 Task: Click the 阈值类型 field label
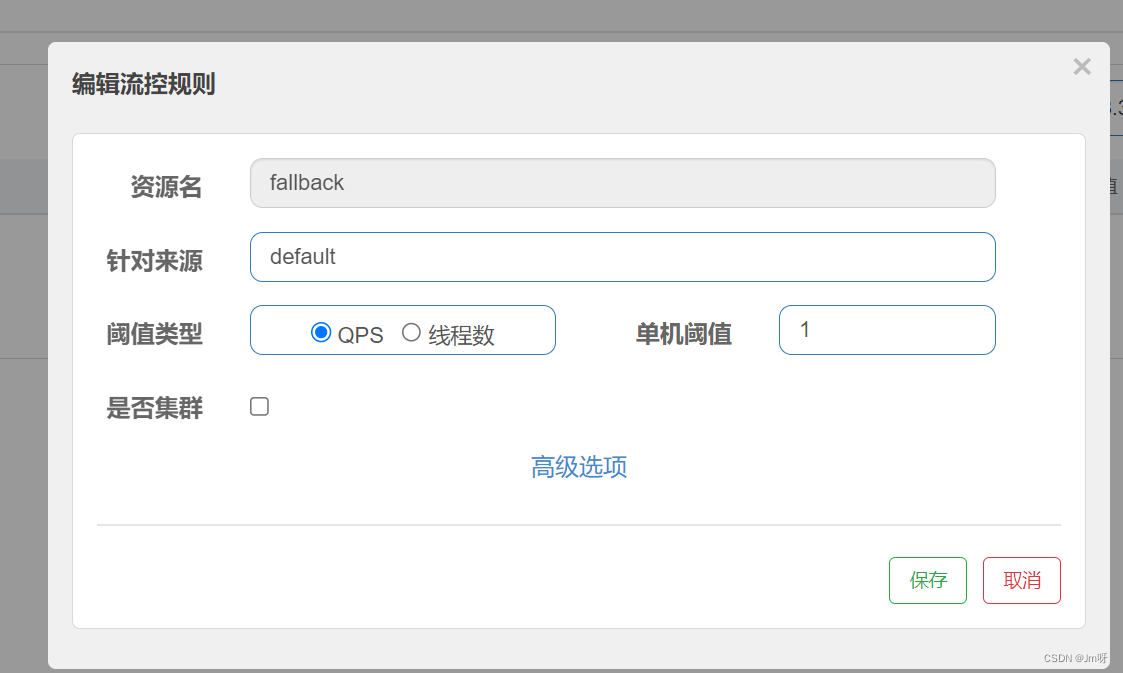click(155, 335)
